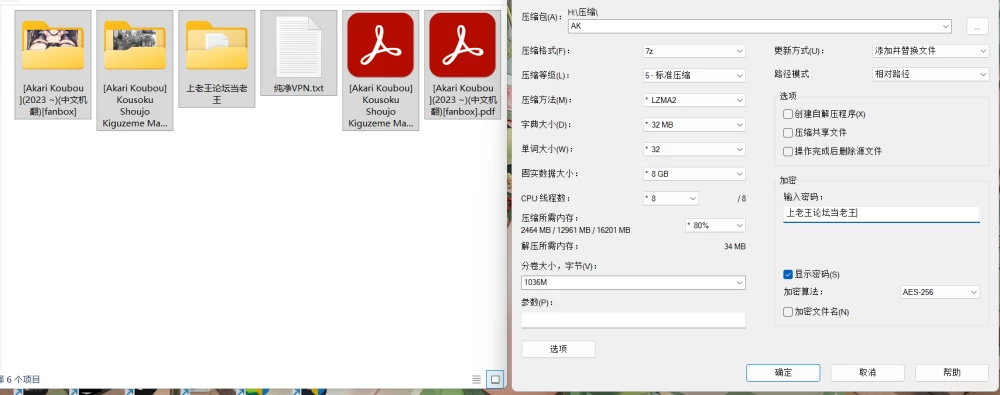
Task: Enable 加密文件名 checkbox
Action: pos(788,312)
